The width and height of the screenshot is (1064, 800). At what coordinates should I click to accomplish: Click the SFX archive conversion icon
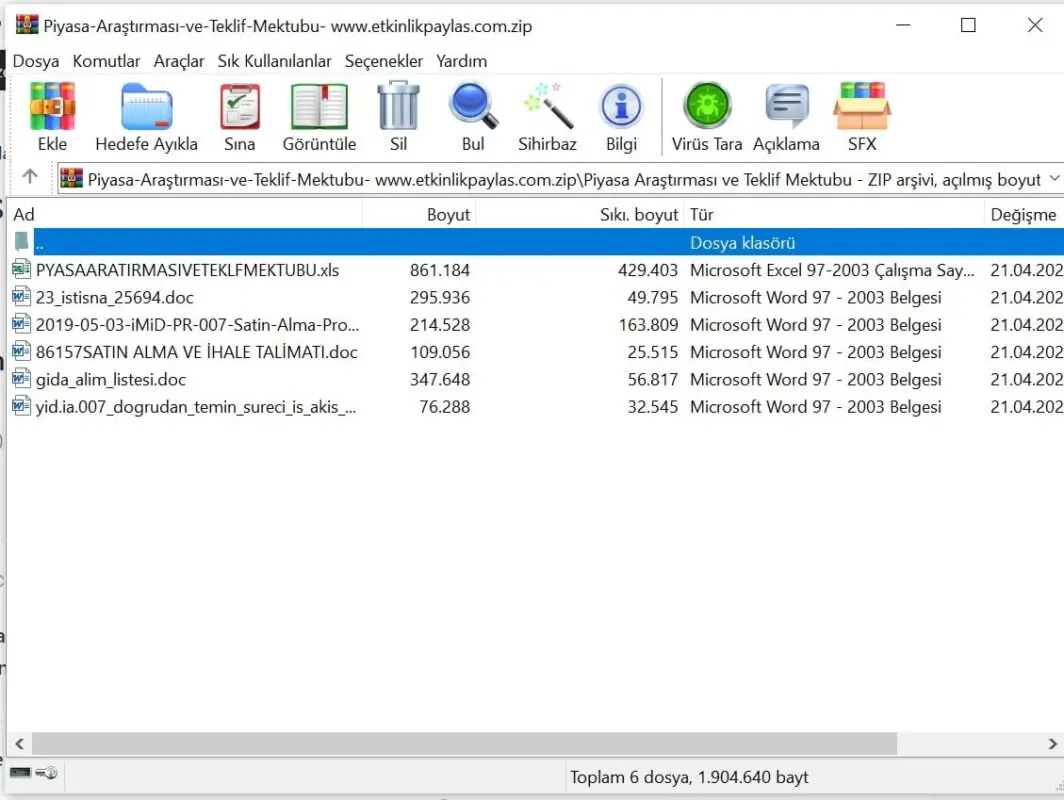(x=862, y=107)
